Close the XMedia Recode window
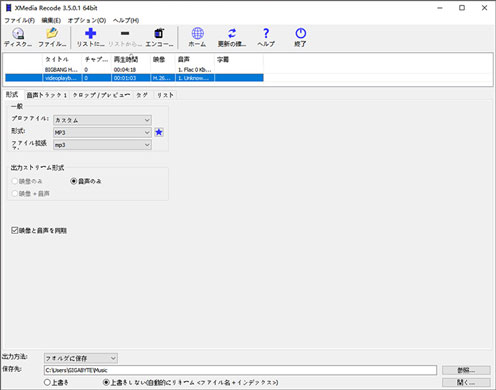This screenshot has width=496, height=390. point(484,8)
